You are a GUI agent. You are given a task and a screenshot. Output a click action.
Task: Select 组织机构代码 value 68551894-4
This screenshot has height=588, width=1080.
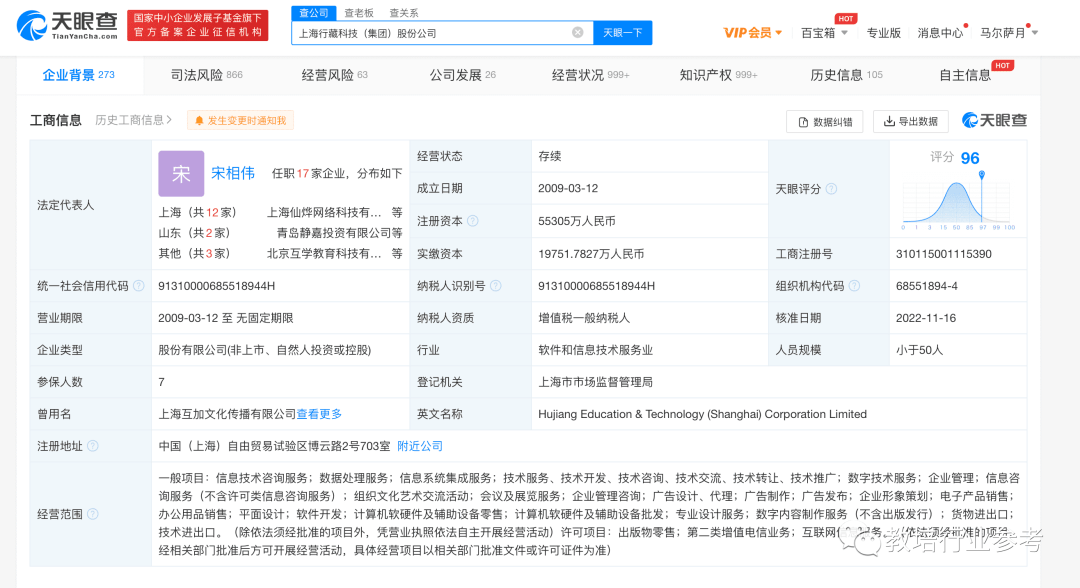pos(926,286)
